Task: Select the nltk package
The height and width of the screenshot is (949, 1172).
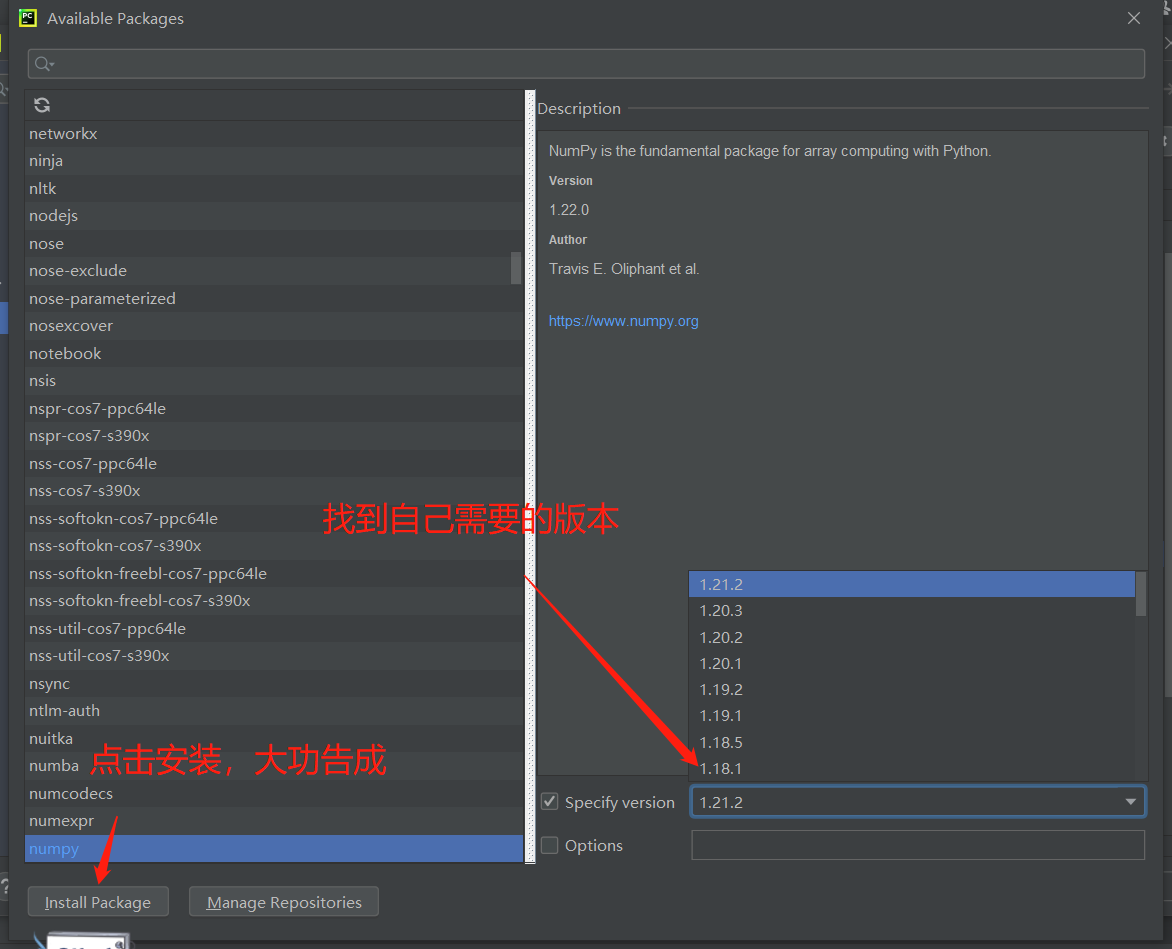Action: coord(274,188)
